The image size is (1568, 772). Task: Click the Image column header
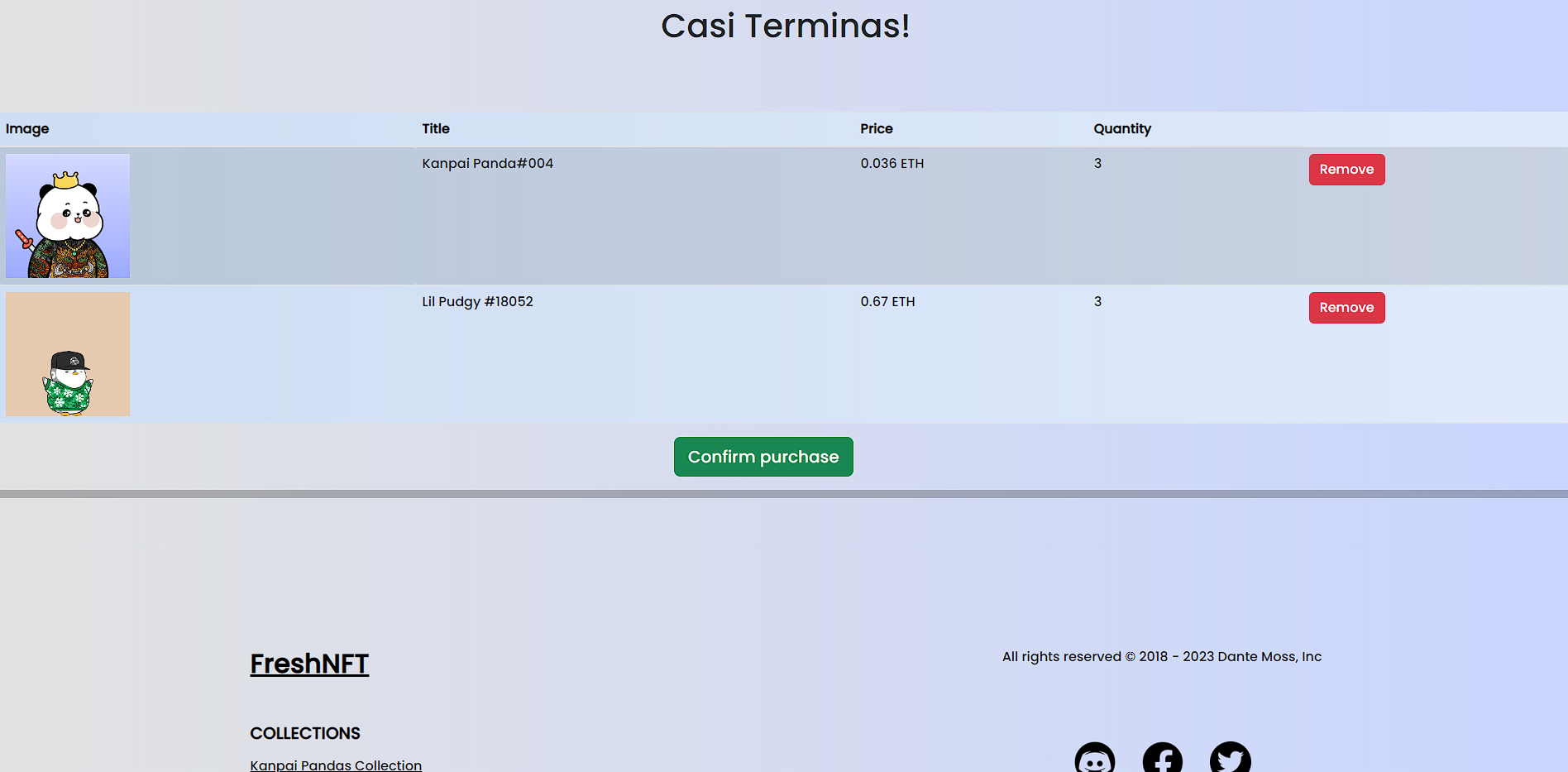(x=27, y=129)
